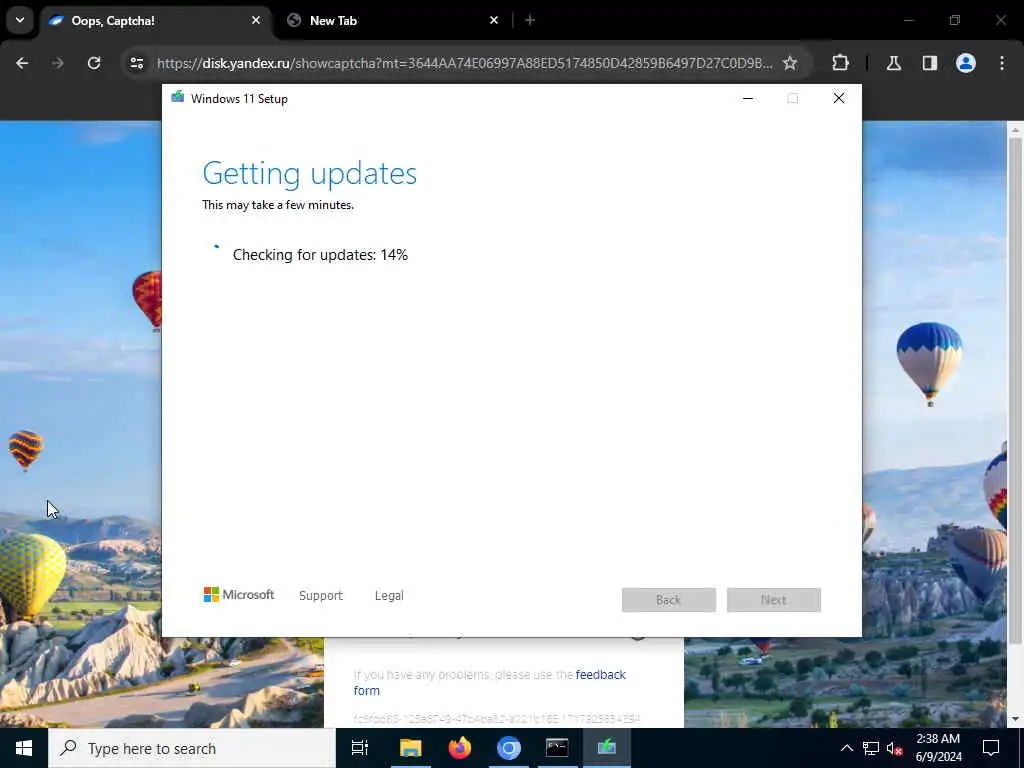
Task: Bookmark this page with the star
Action: coord(790,63)
